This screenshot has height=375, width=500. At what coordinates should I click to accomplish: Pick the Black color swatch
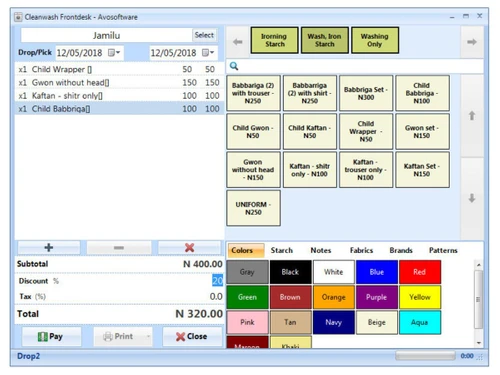[x=290, y=272]
